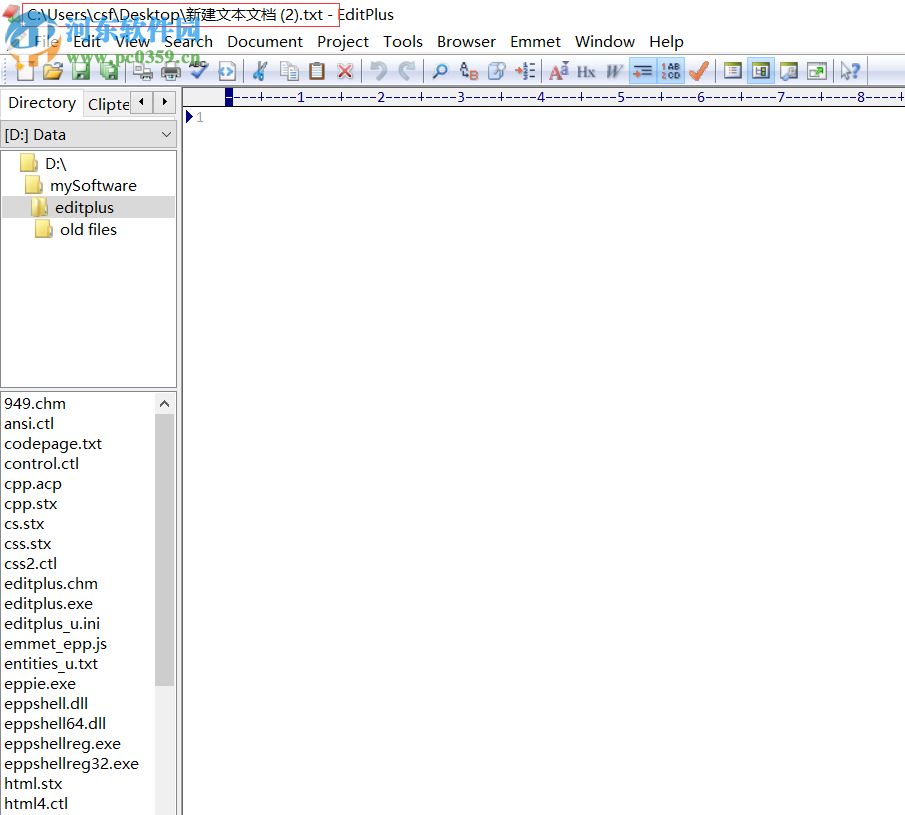This screenshot has width=905, height=815.
Task: Toggle the Output window icon
Action: pyautogui.click(x=788, y=71)
